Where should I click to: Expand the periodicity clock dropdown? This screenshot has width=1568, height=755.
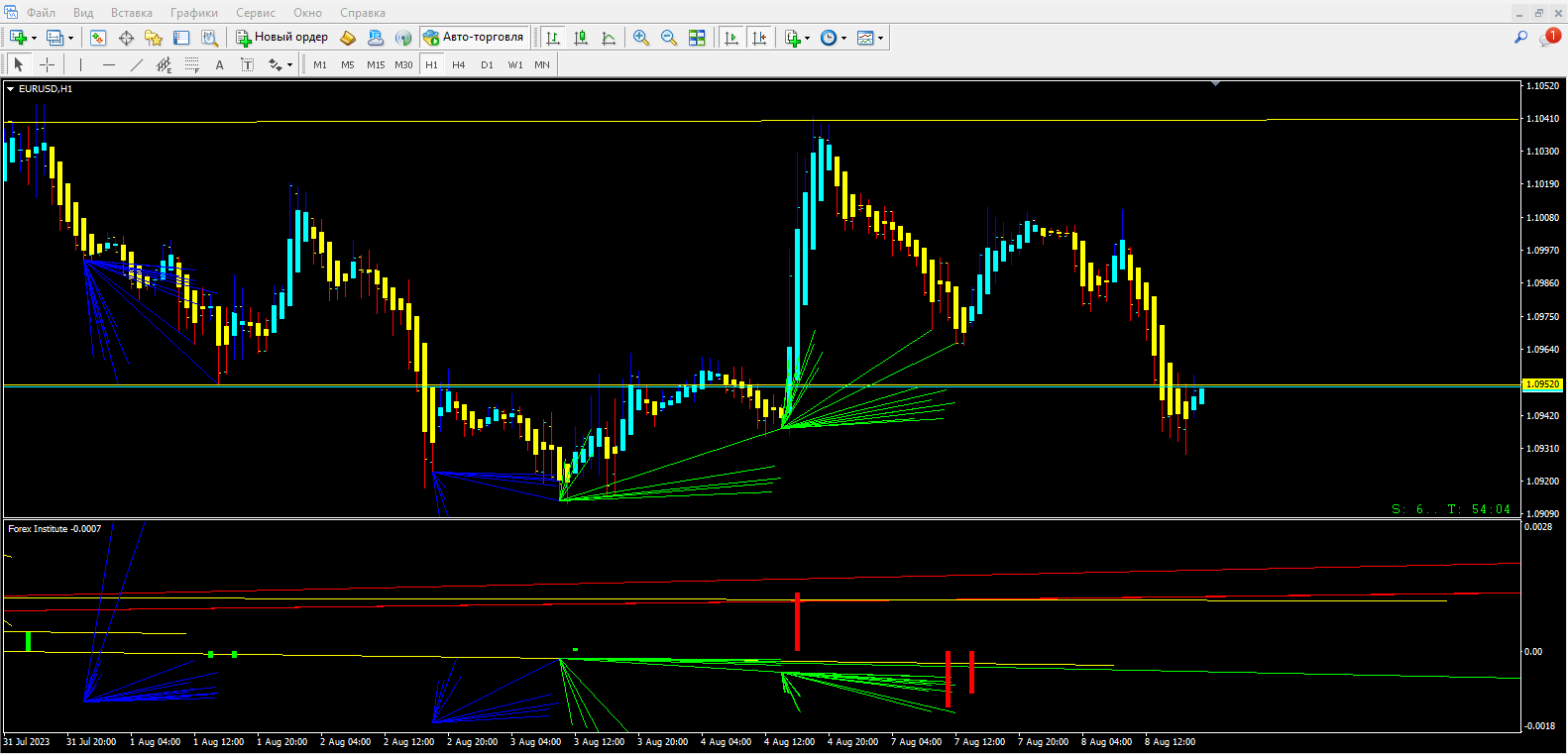coord(843,39)
